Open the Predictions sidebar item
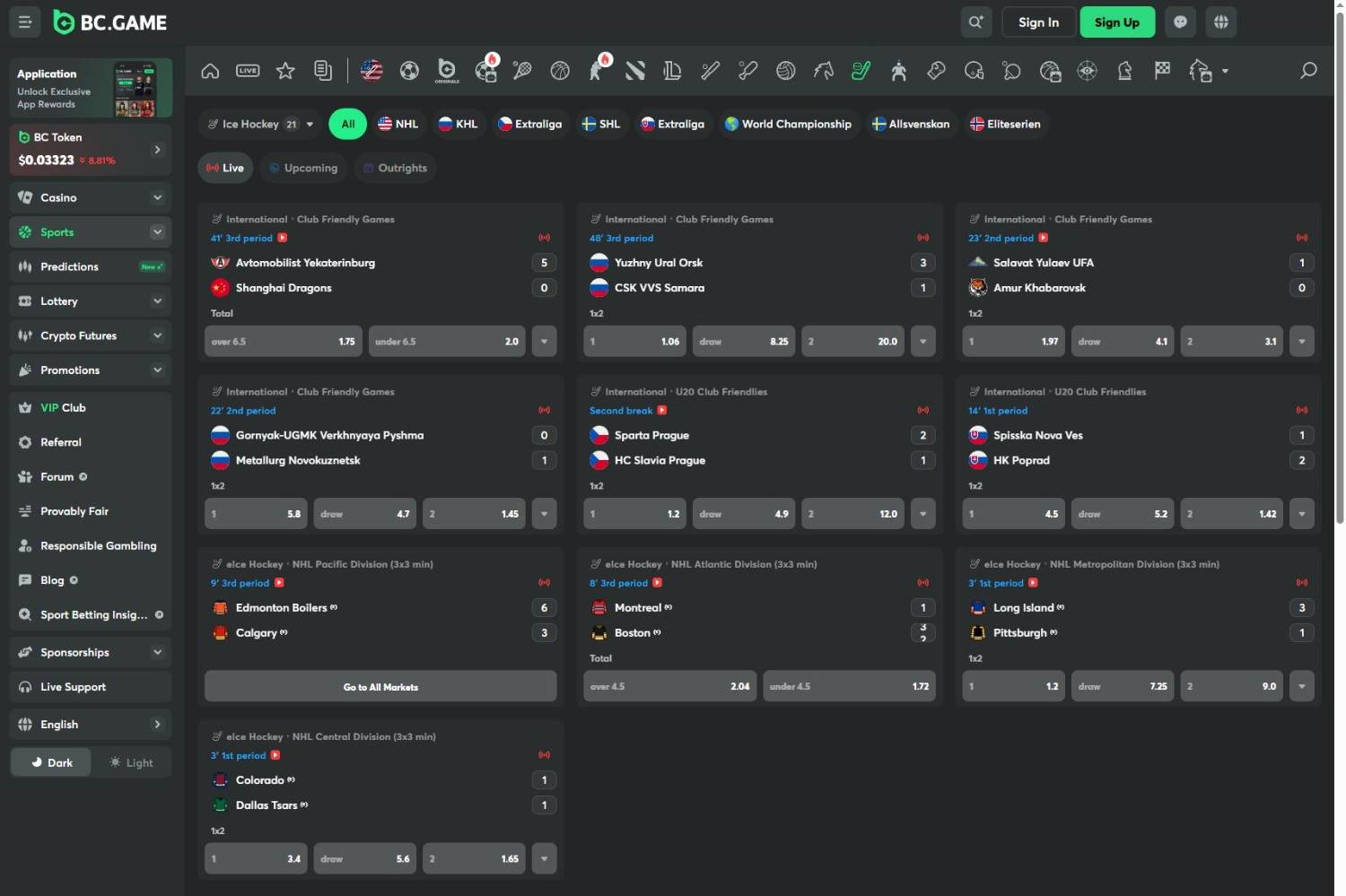 click(91, 266)
